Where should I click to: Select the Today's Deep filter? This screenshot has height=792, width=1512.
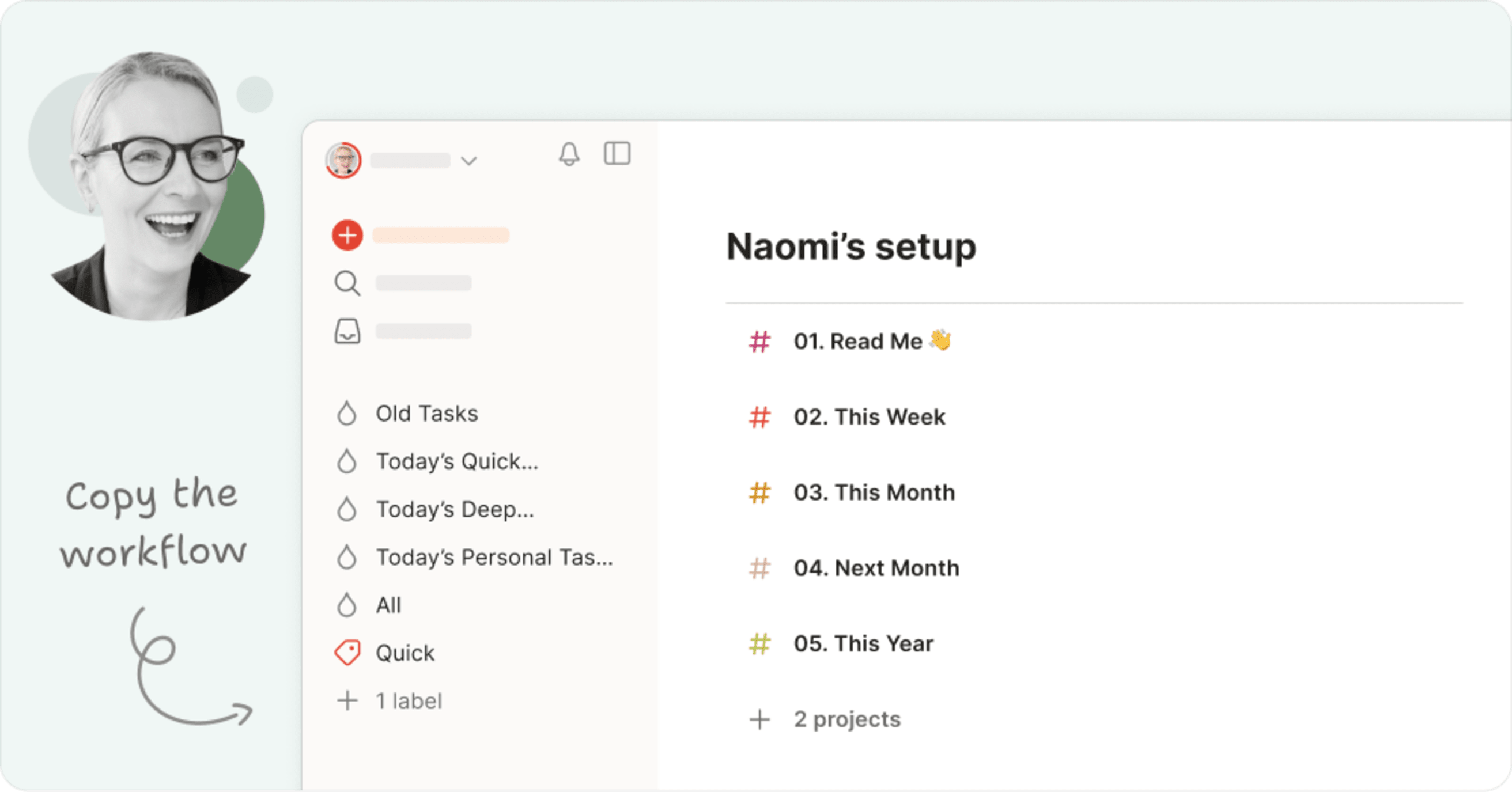[455, 510]
